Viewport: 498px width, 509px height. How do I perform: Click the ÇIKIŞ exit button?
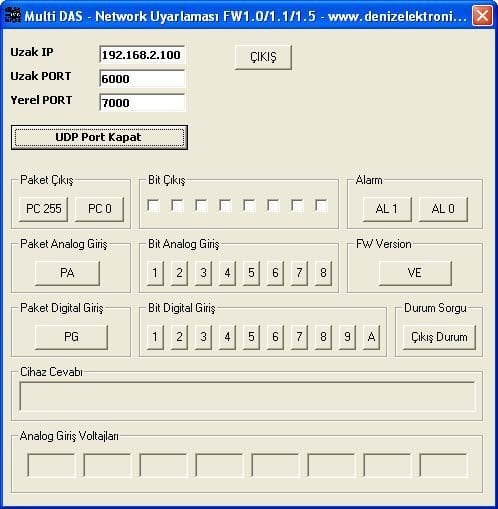pos(263,57)
